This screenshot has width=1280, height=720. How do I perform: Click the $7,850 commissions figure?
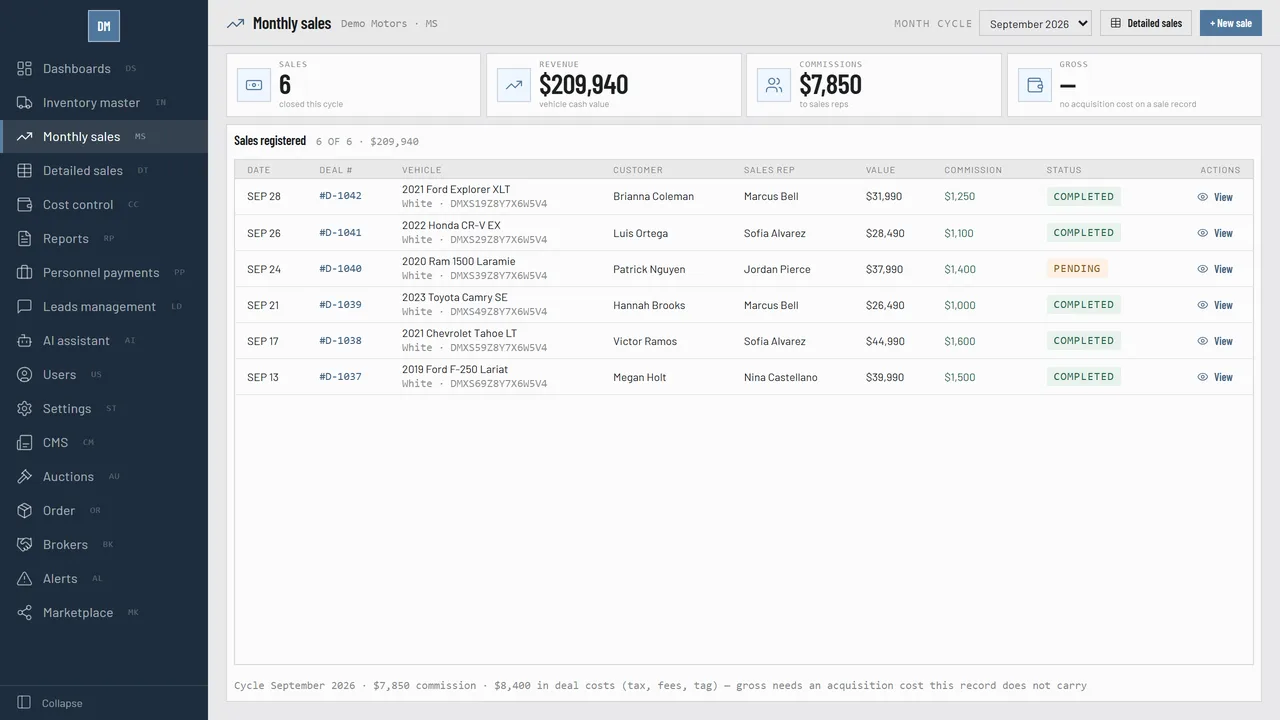click(830, 85)
